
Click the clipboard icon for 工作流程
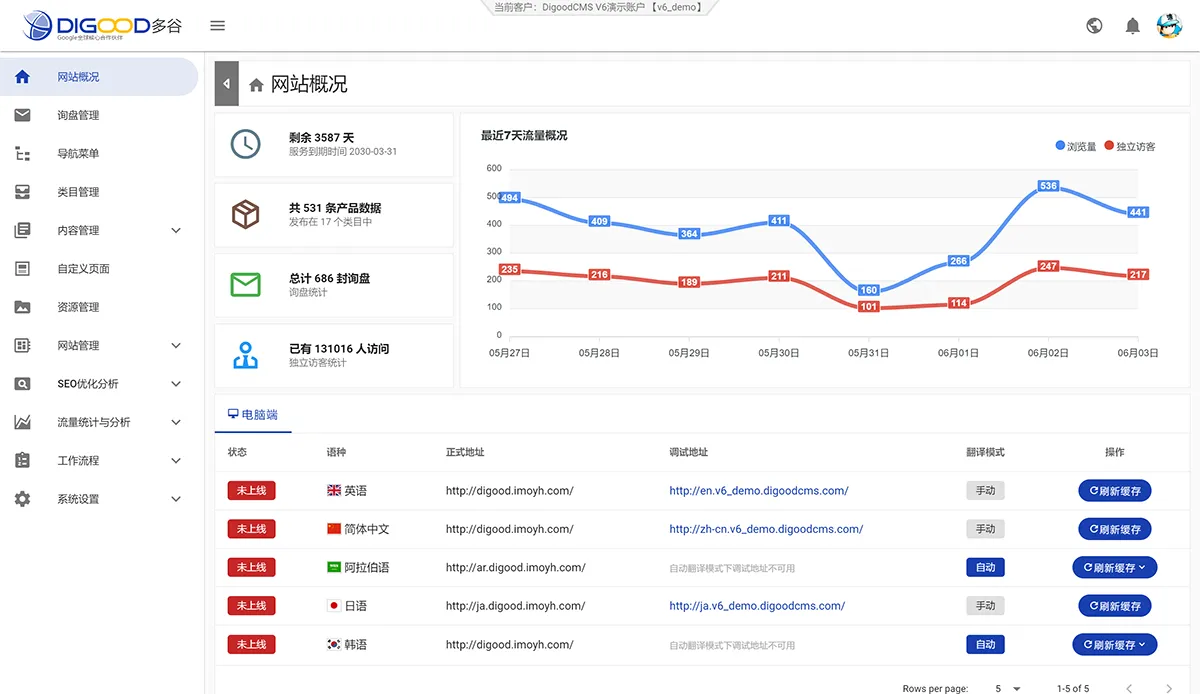22,460
